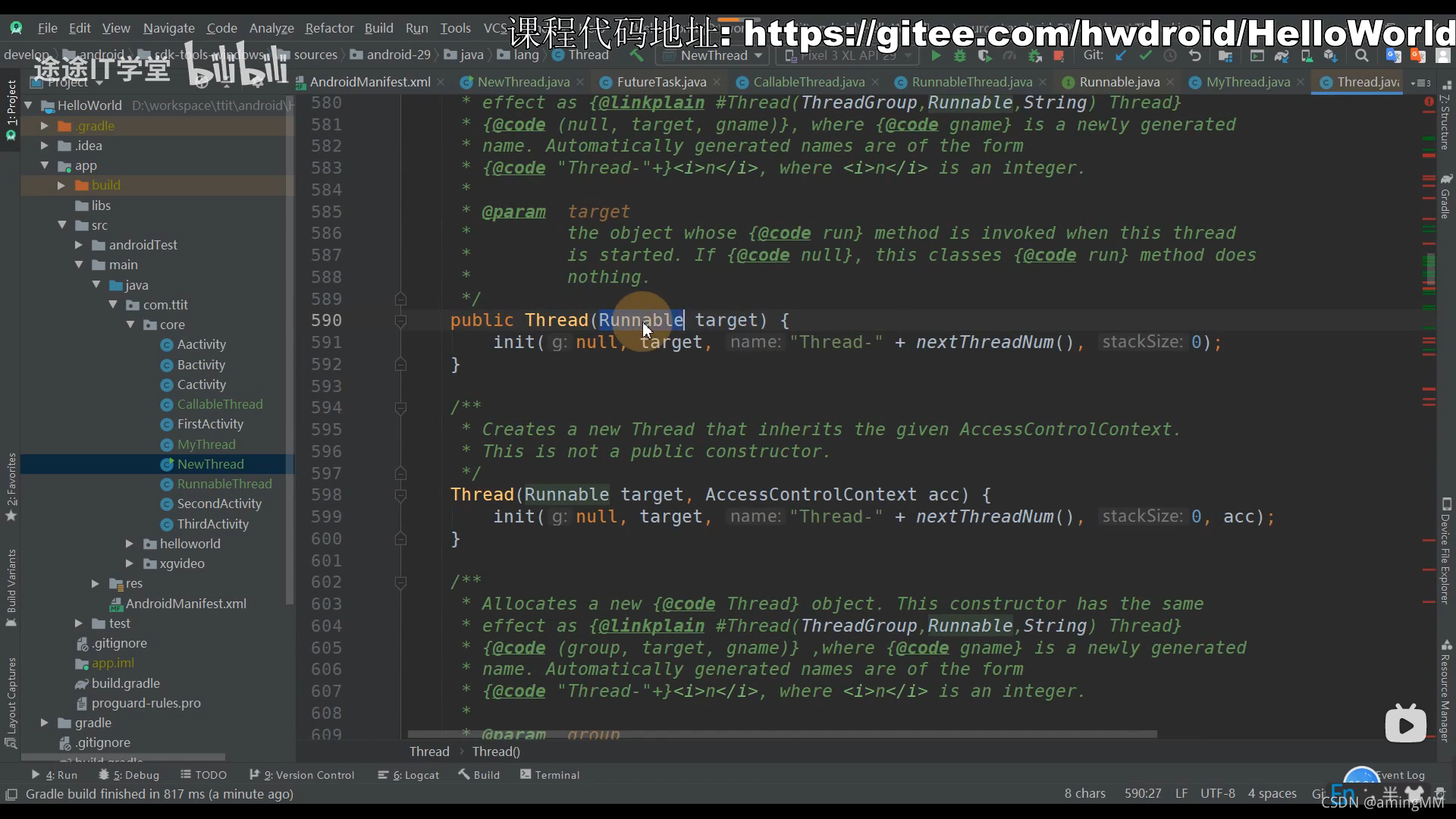Attach debugger to Android process icon
This screenshot has height=819, width=1456.
point(1034,55)
